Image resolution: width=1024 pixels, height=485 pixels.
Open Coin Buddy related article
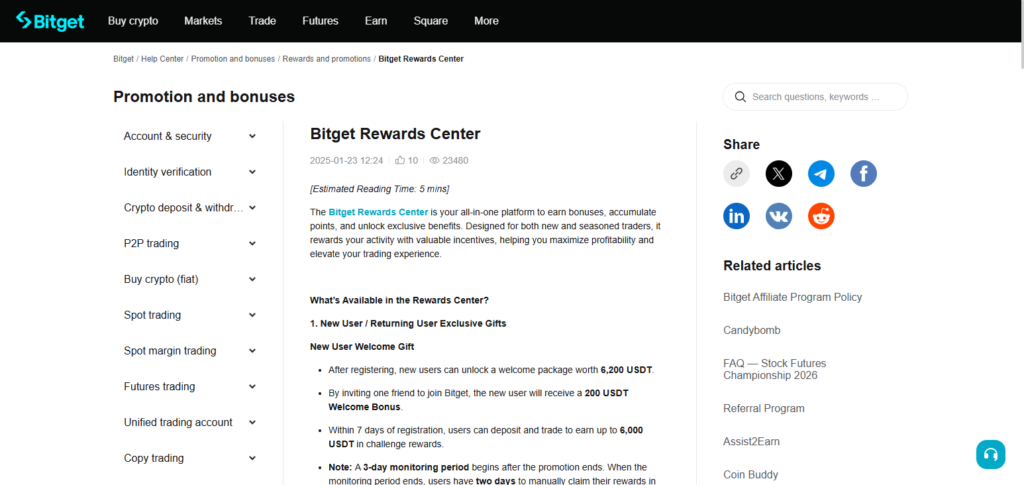751,475
